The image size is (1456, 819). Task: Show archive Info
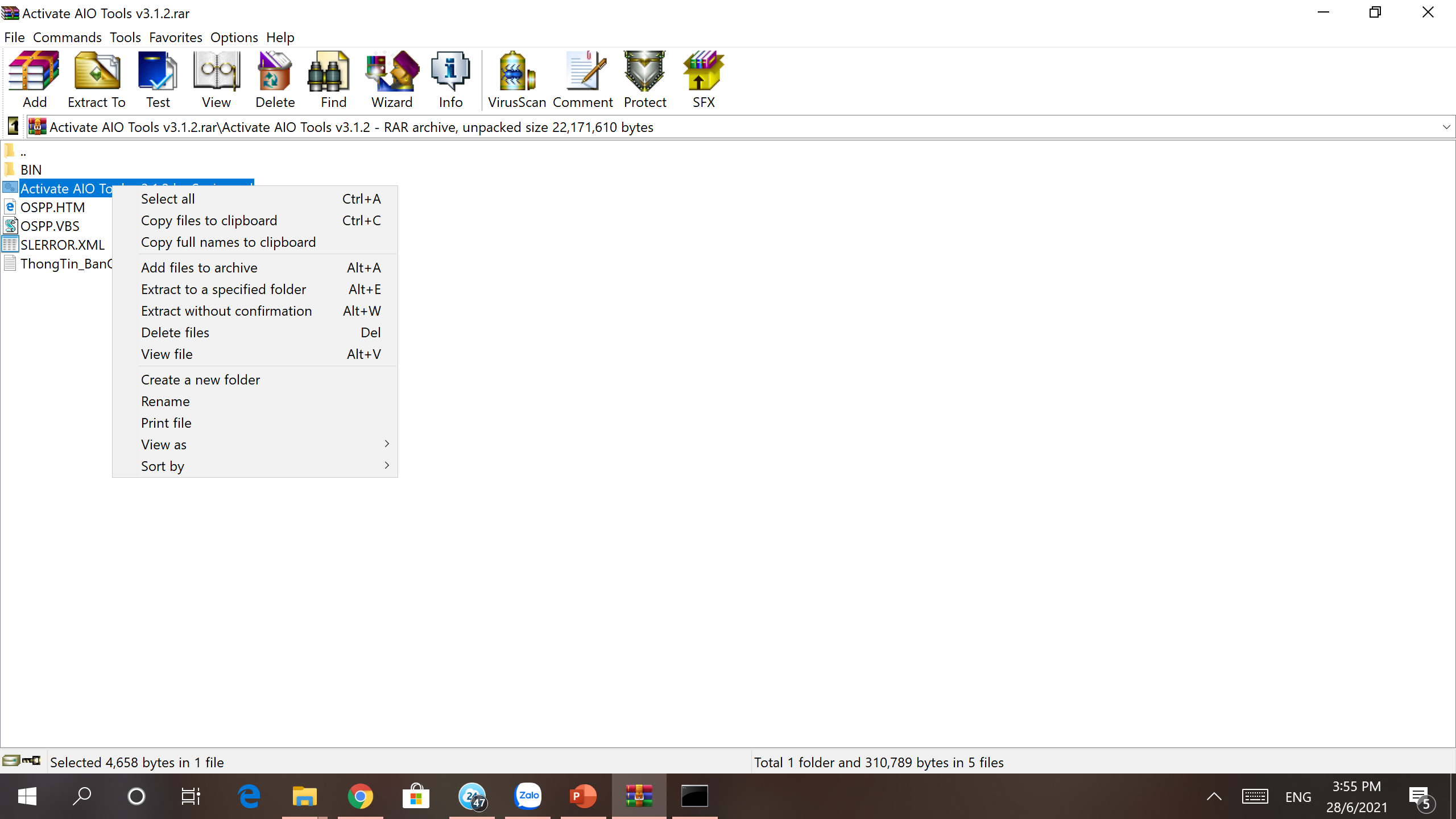[450, 80]
